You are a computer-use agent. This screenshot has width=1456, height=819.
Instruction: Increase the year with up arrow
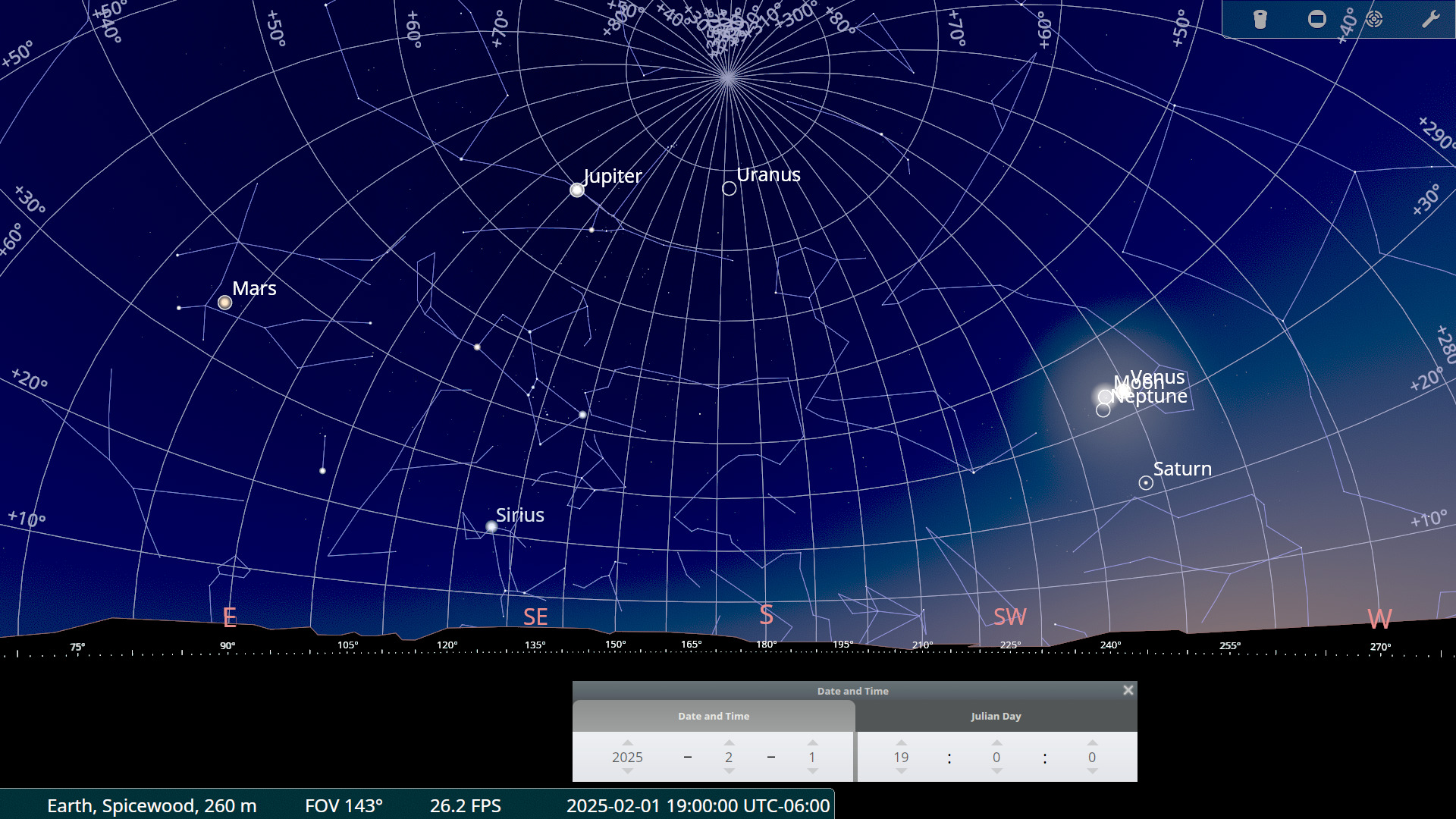[x=627, y=743]
